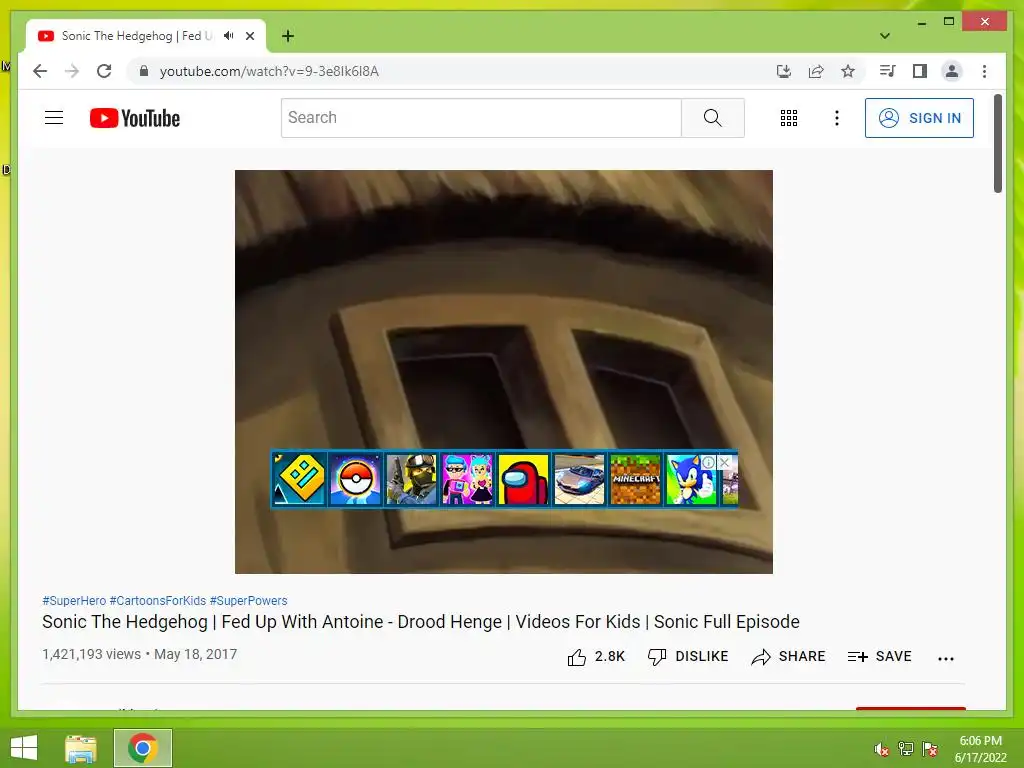Click the Among Us red crewmate ad icon
The image size is (1024, 768).
pos(523,479)
